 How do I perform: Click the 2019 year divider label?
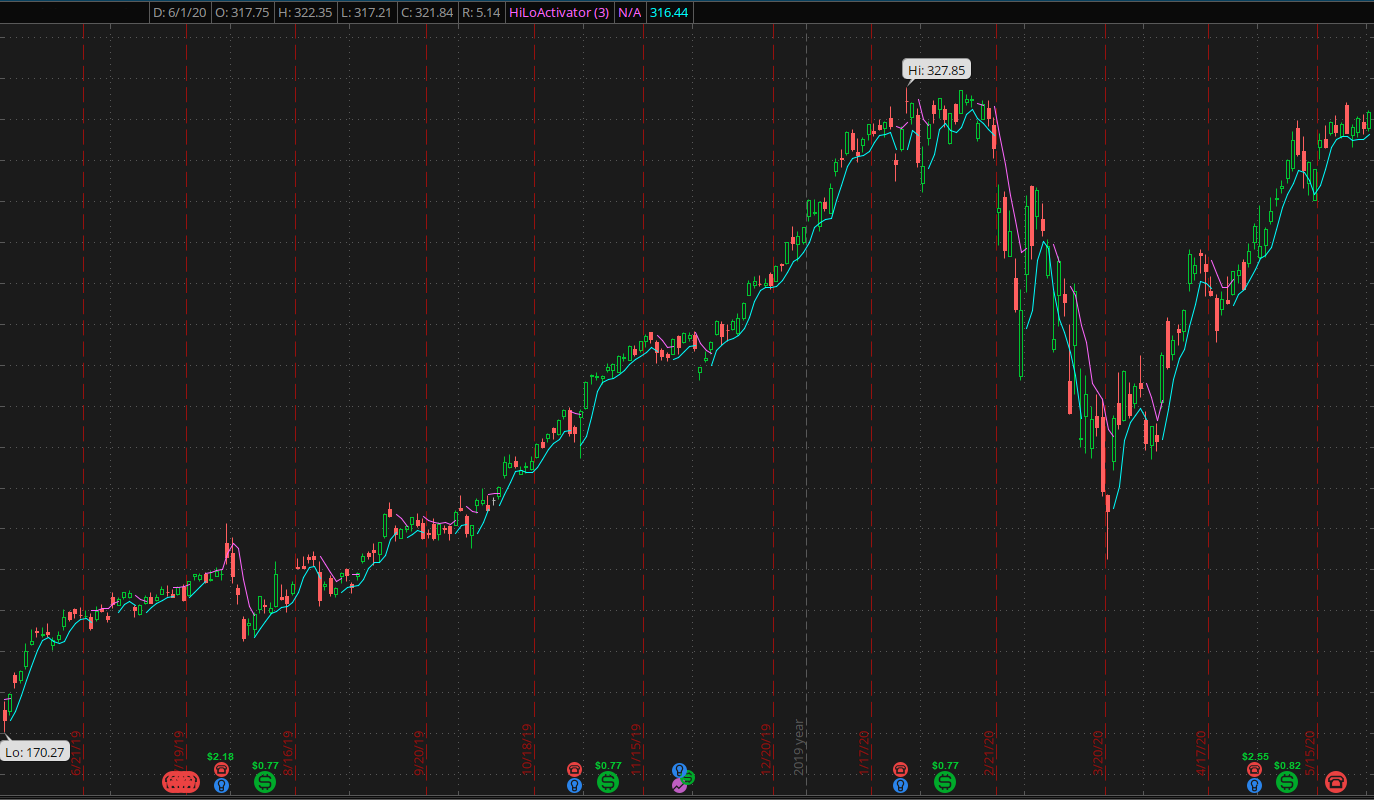click(x=799, y=745)
